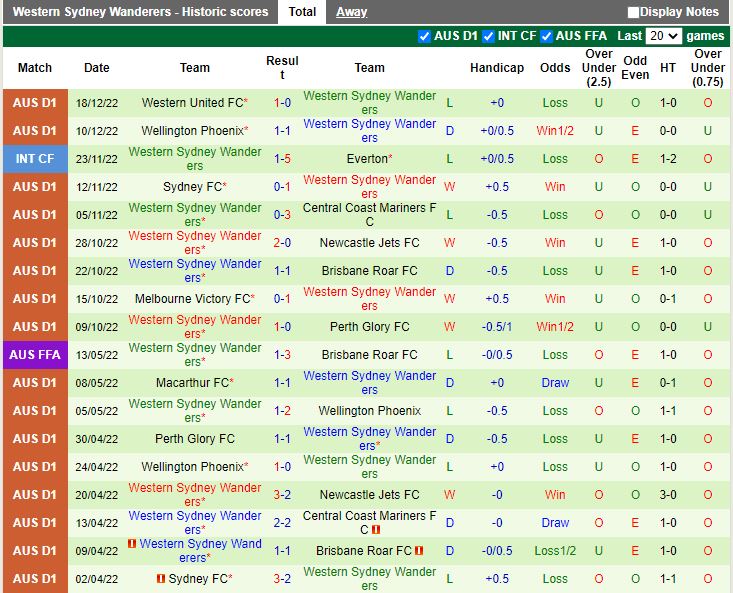
Task: Open Western Sydney Wanderers link on 18/12/22 row
Action: [369, 103]
